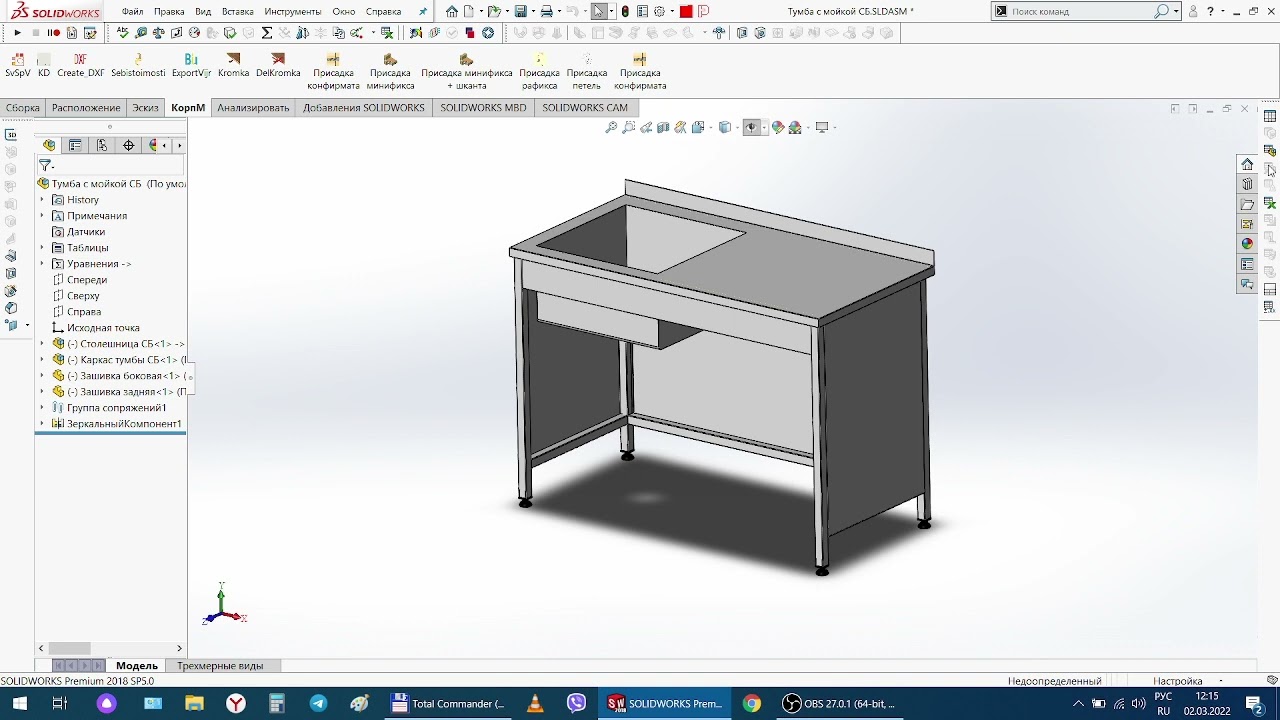This screenshot has width=1280, height=720.
Task: Open OBS 27.0.1 from taskbar
Action: pos(838,704)
